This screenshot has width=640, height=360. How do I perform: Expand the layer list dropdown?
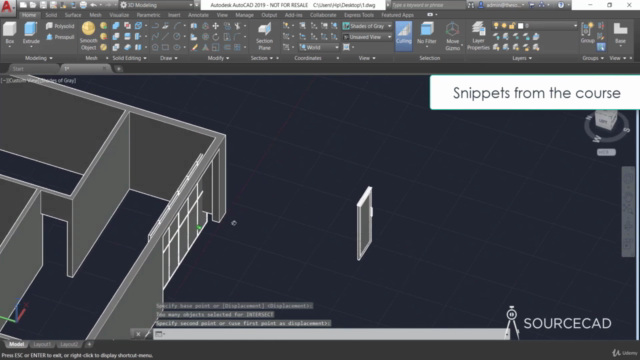[575, 26]
